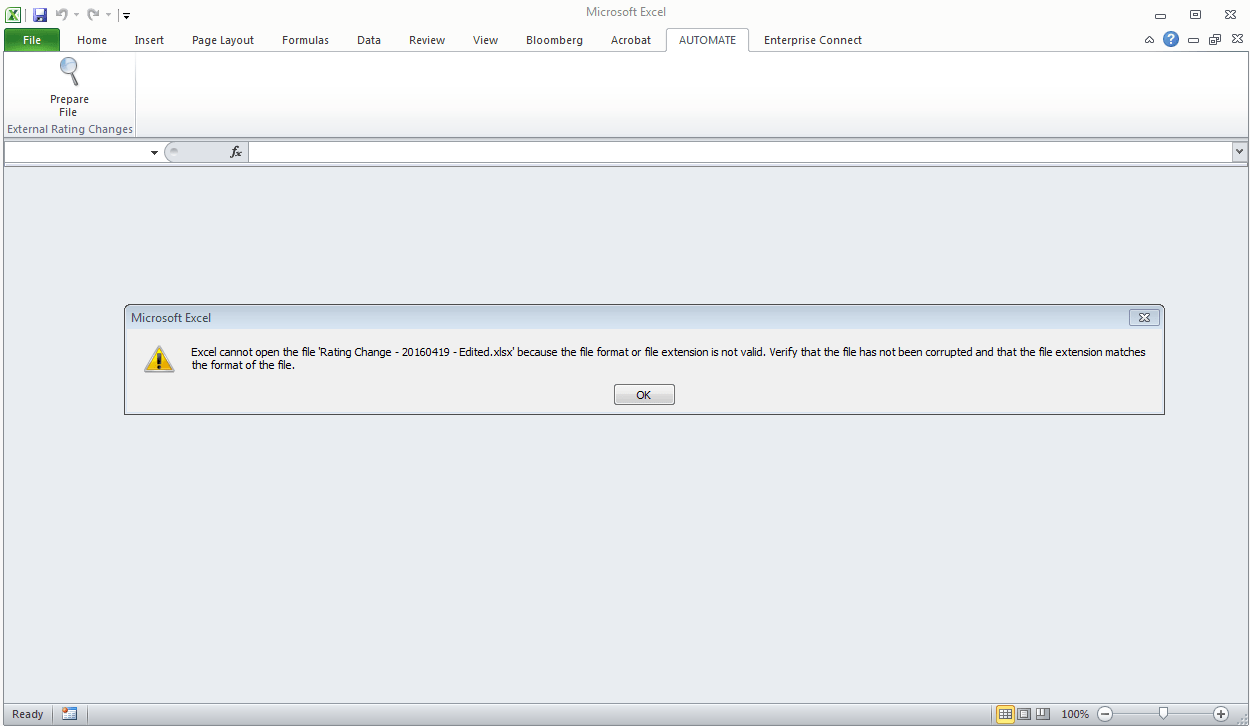
Task: Open the Page Layout tab
Action: (223, 40)
